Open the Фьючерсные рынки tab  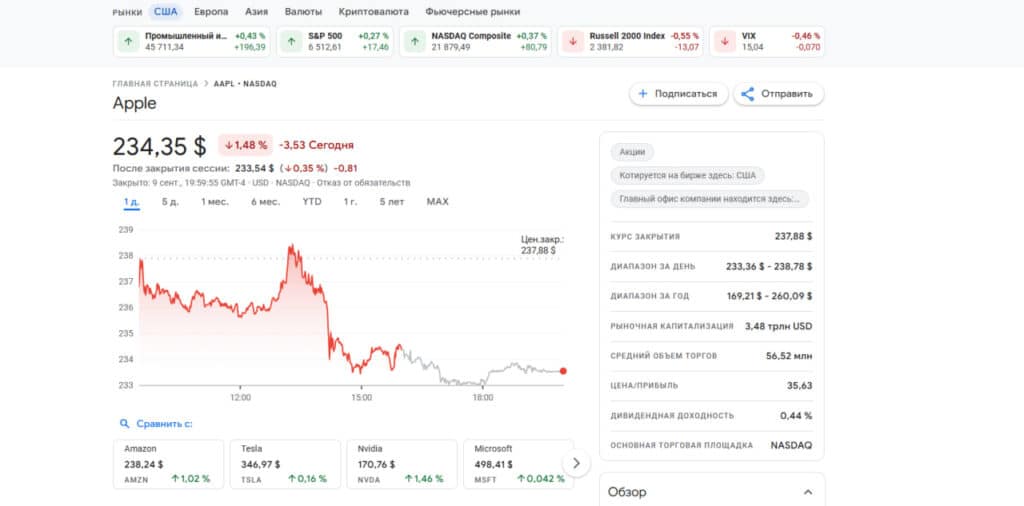(x=473, y=12)
